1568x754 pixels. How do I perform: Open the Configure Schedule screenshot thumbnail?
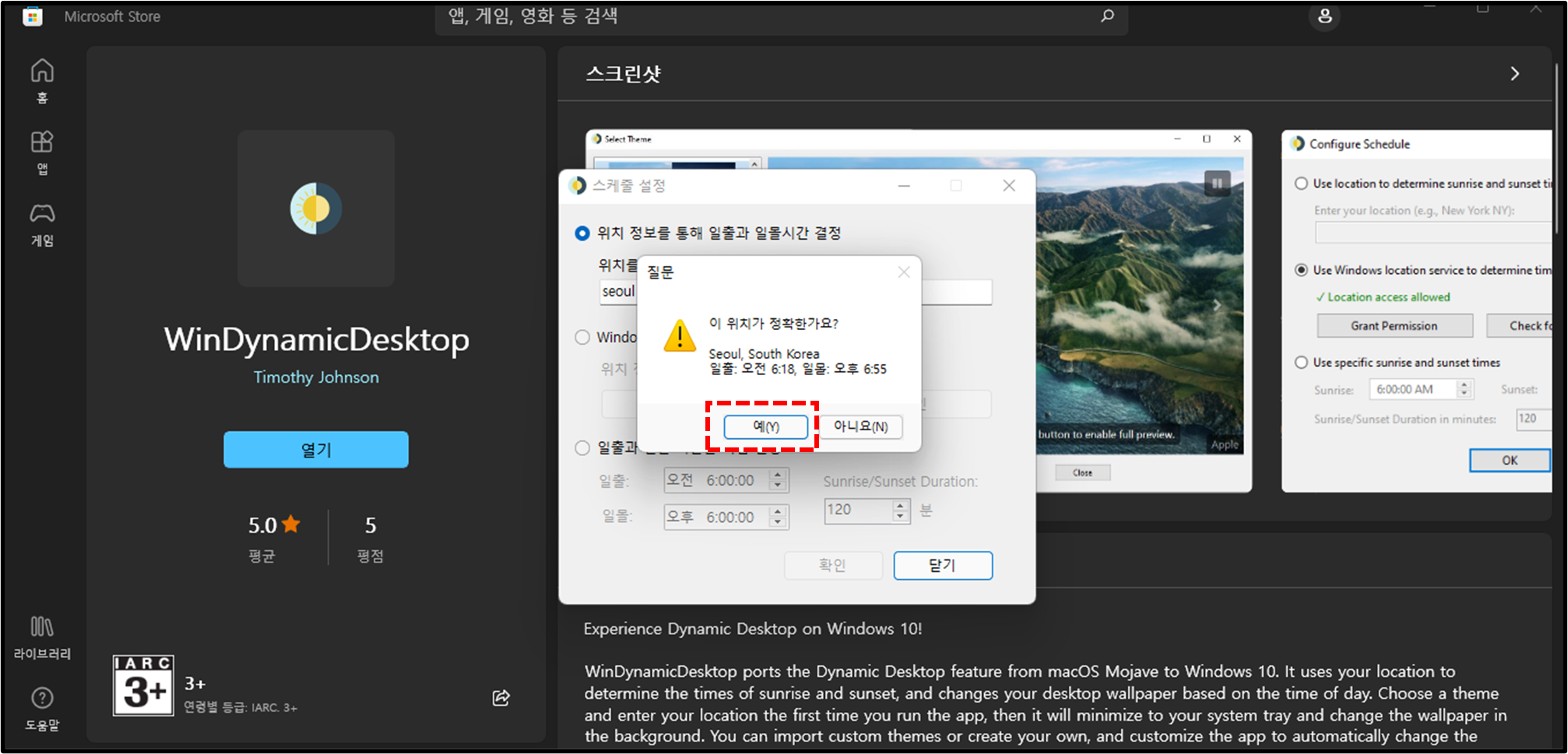(1416, 310)
